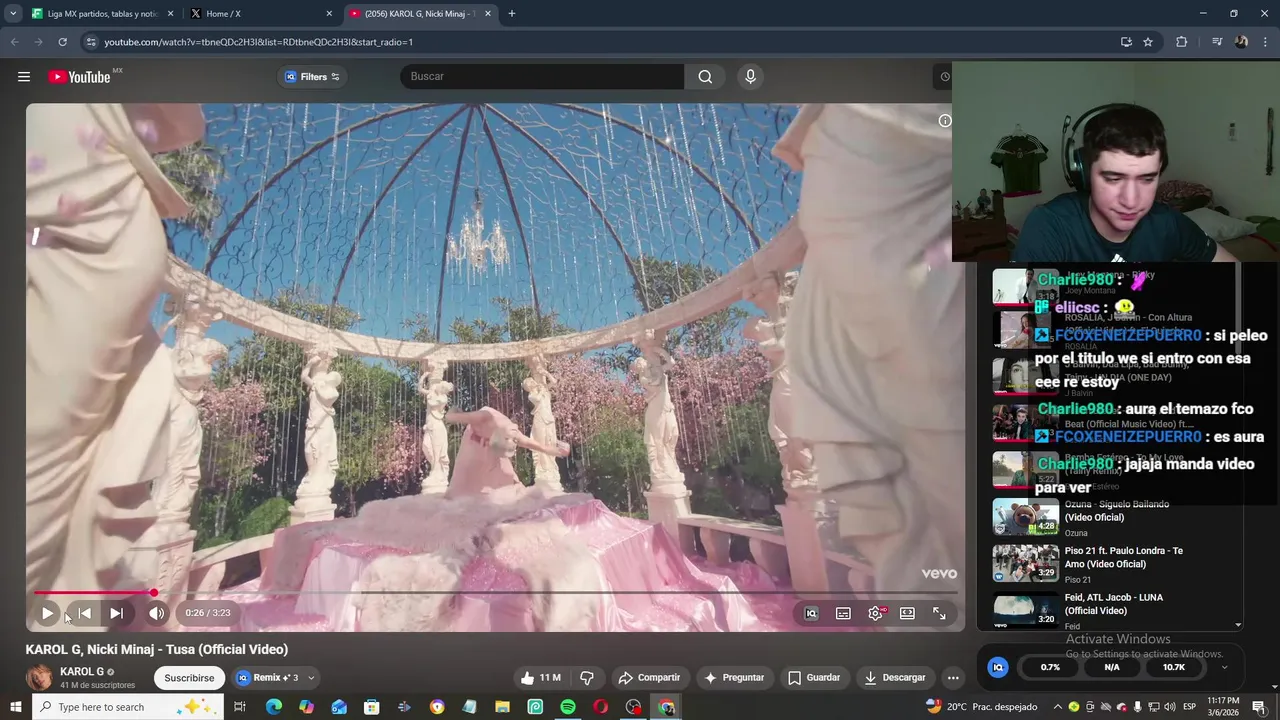Click the Descargar download button
Viewport: 1280px width, 720px height.
(x=895, y=678)
